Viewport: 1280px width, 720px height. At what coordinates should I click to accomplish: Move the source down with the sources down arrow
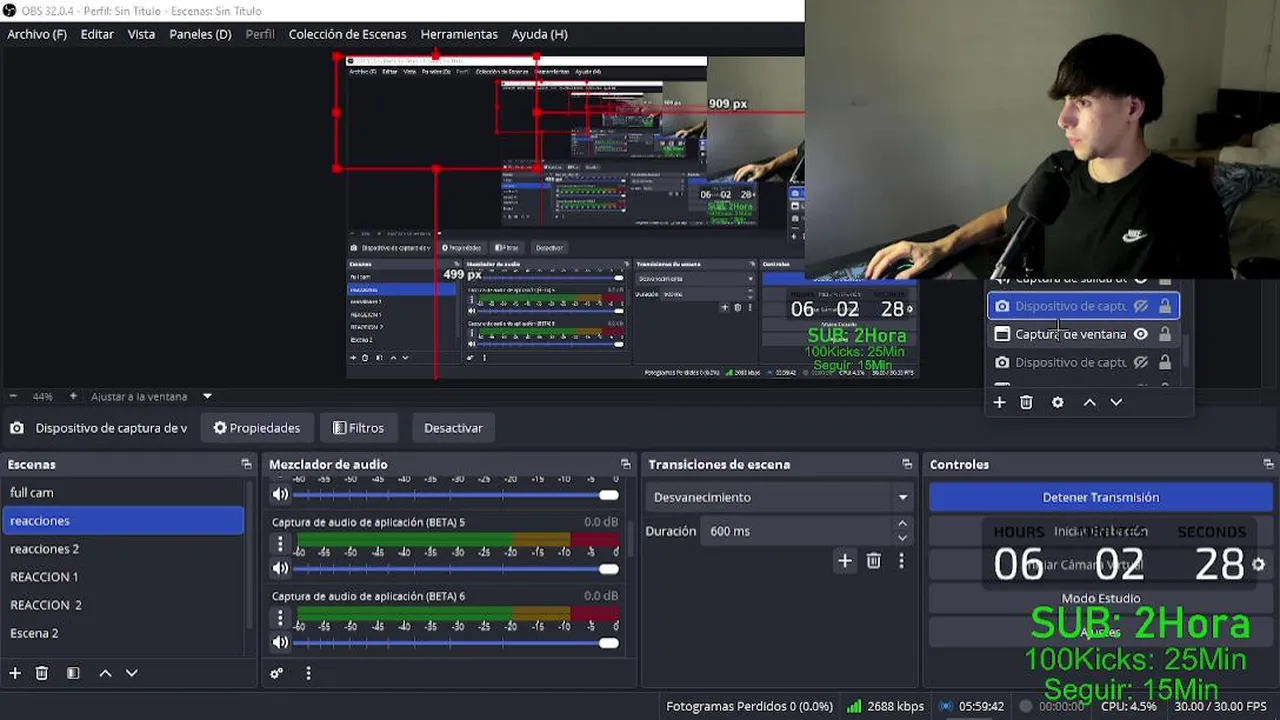pyautogui.click(x=1116, y=402)
